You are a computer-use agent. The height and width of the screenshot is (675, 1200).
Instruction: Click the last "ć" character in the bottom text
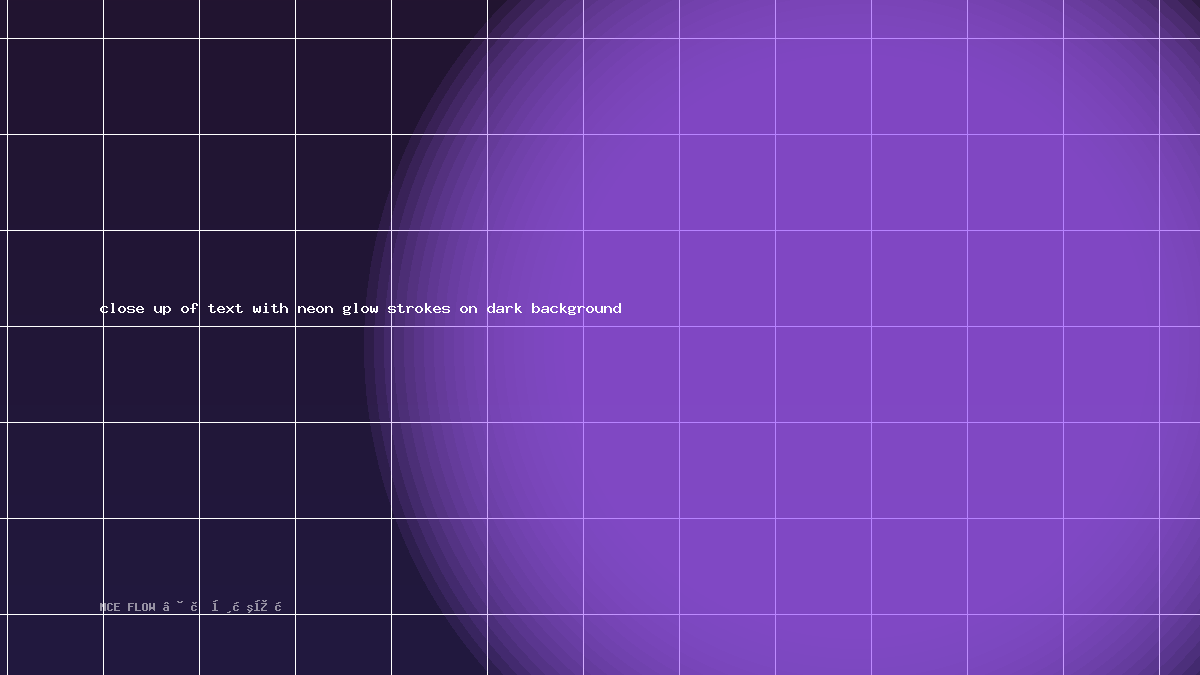(x=278, y=607)
